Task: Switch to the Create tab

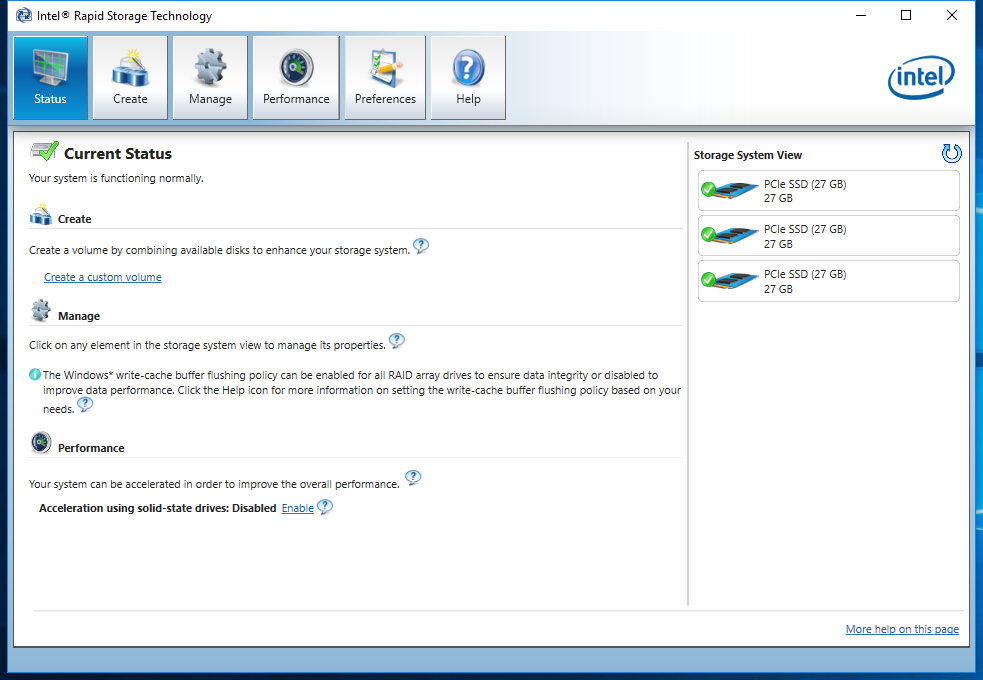Action: coord(130,78)
